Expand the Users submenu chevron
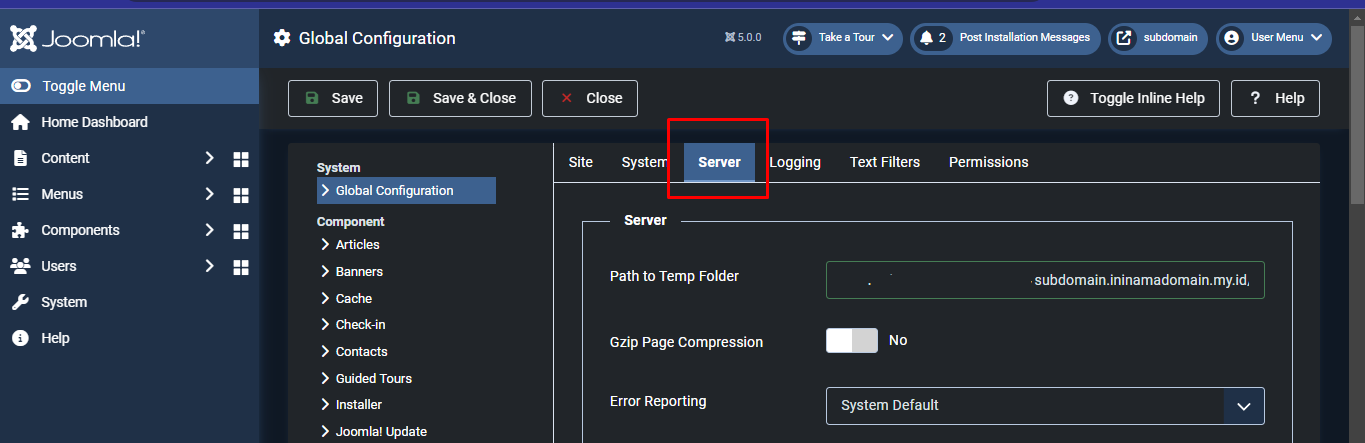1365x443 pixels. [209, 266]
